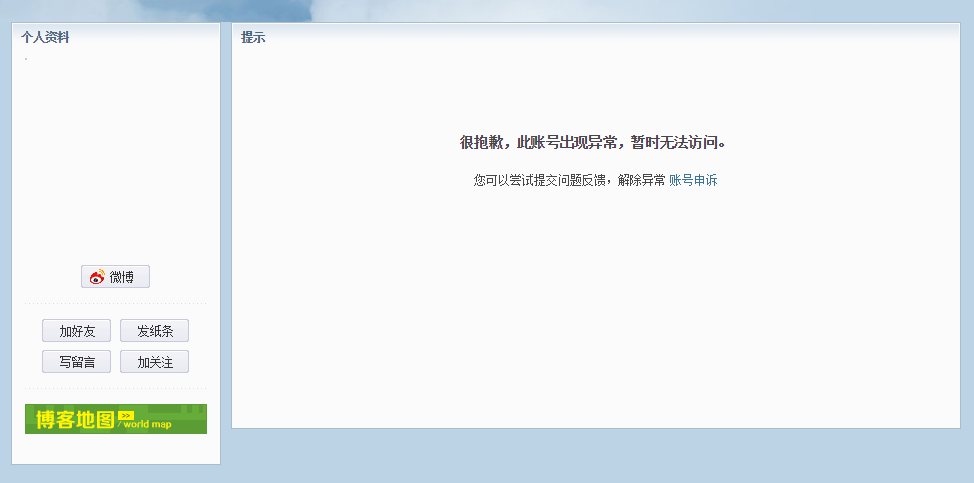Open the 微博 Weibo button
Screen dimensions: 974x483
click(x=116, y=277)
